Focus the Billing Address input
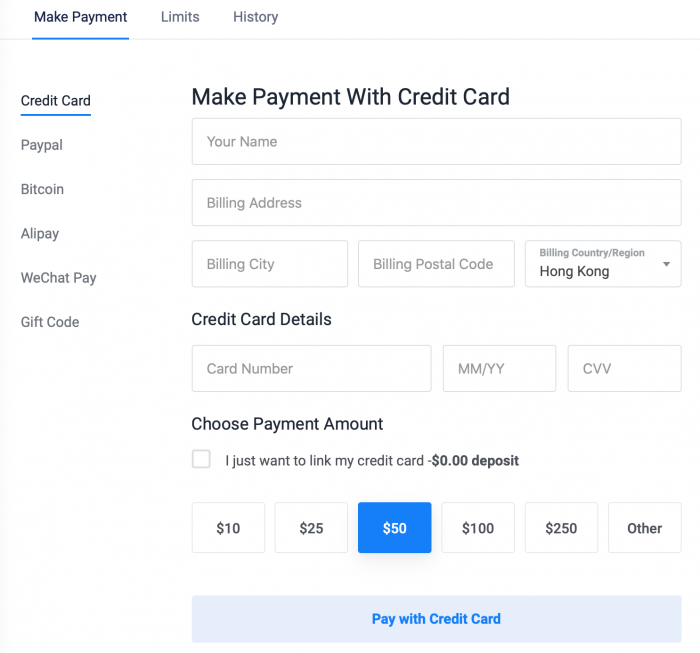The height and width of the screenshot is (653, 700). click(x=436, y=203)
